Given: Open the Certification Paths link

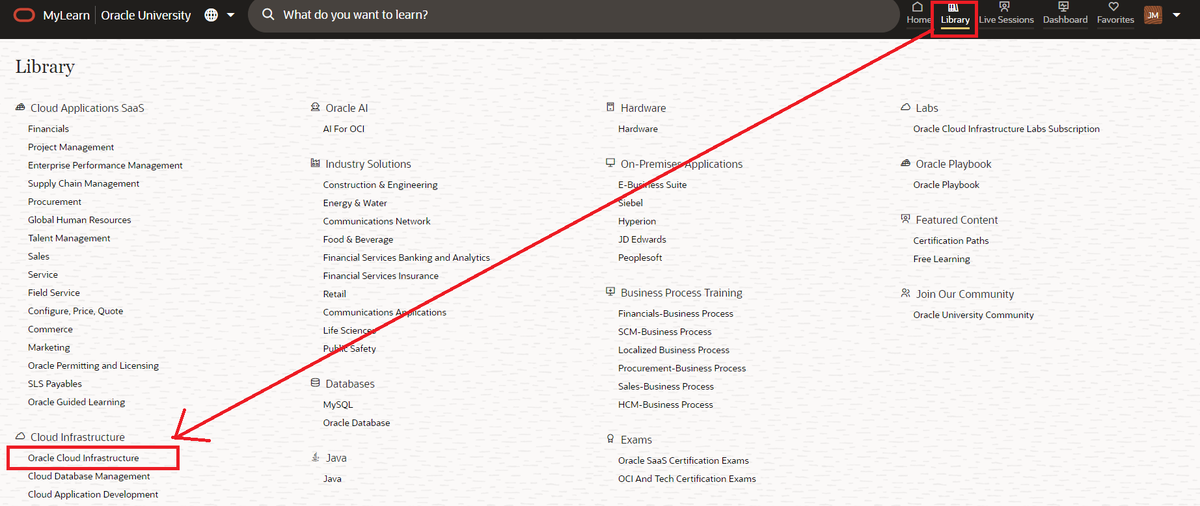Looking at the screenshot, I should (951, 241).
